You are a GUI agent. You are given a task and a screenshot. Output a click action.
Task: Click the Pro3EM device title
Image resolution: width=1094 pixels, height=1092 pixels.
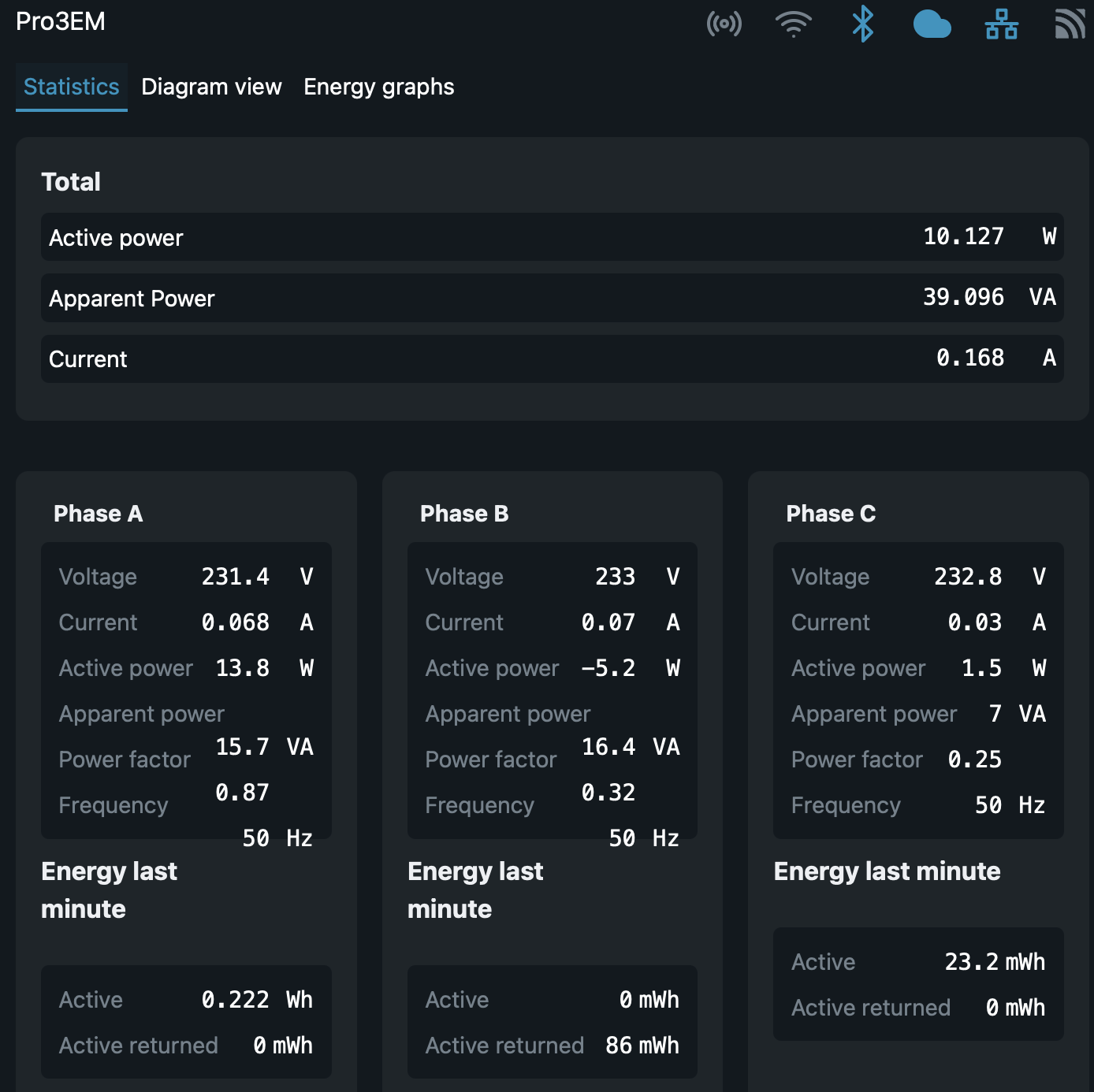point(61,21)
